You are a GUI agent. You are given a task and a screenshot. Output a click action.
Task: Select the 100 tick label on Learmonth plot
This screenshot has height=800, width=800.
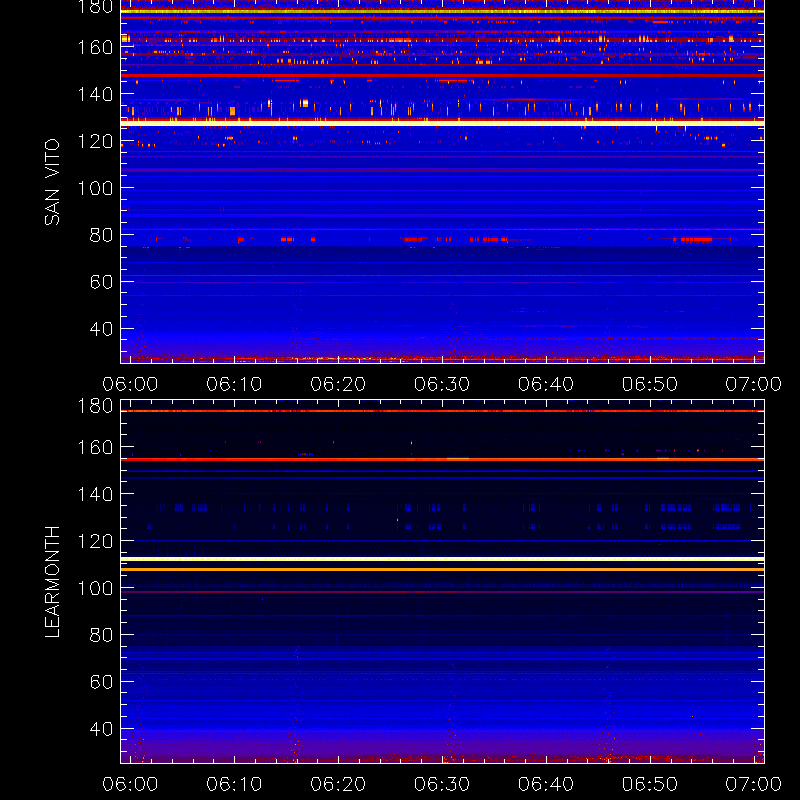95,588
